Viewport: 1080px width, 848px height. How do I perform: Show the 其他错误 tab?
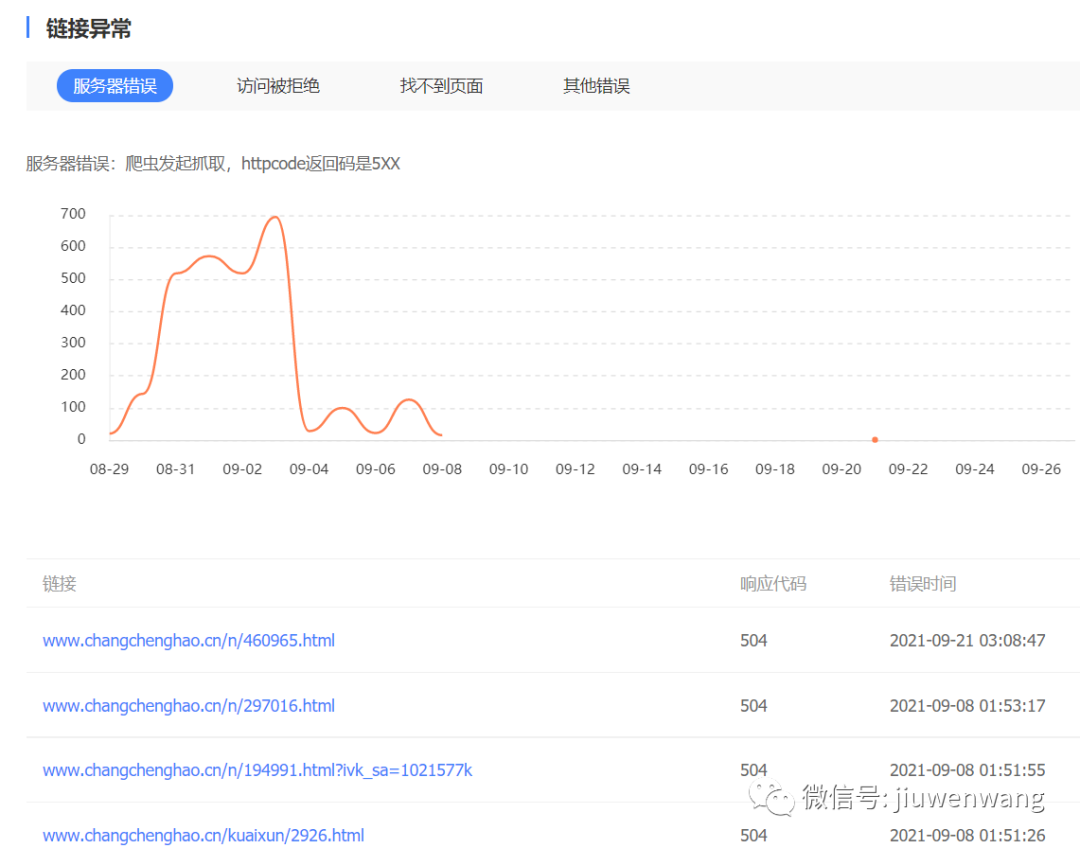(x=596, y=86)
